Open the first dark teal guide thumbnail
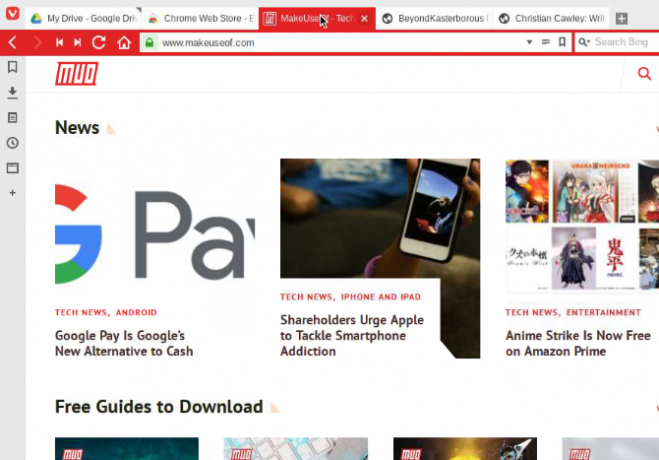Screen dimensions: 659x460 pyautogui.click(x=127, y=449)
